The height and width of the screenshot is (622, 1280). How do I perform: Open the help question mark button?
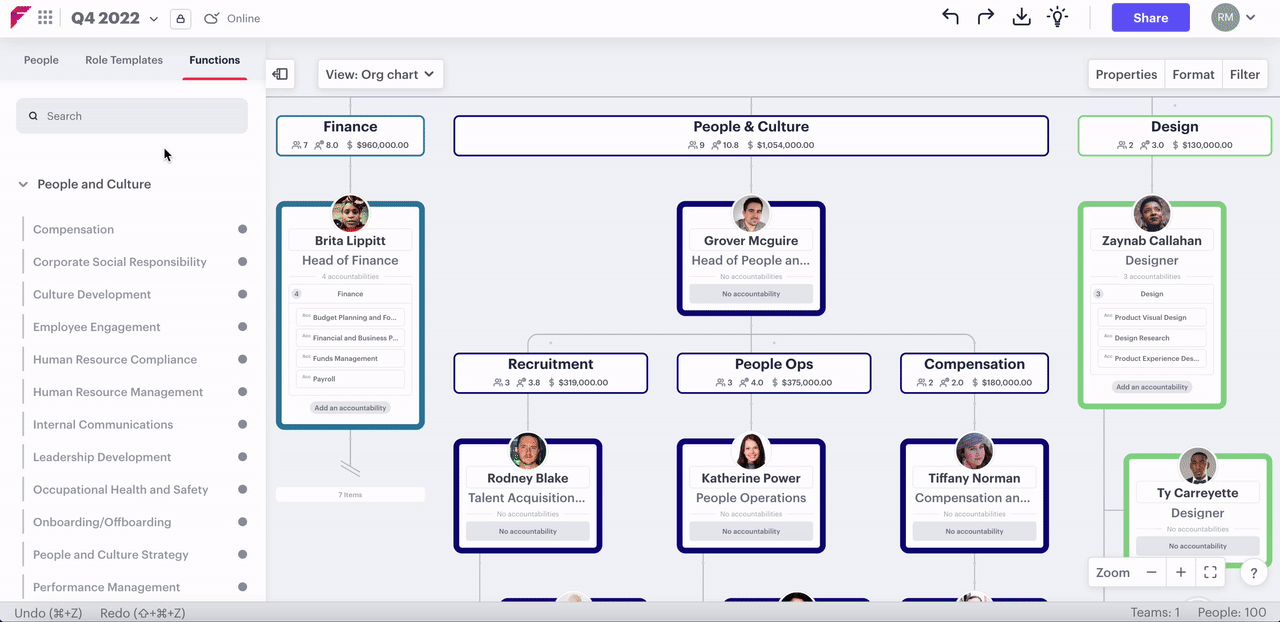point(1254,574)
